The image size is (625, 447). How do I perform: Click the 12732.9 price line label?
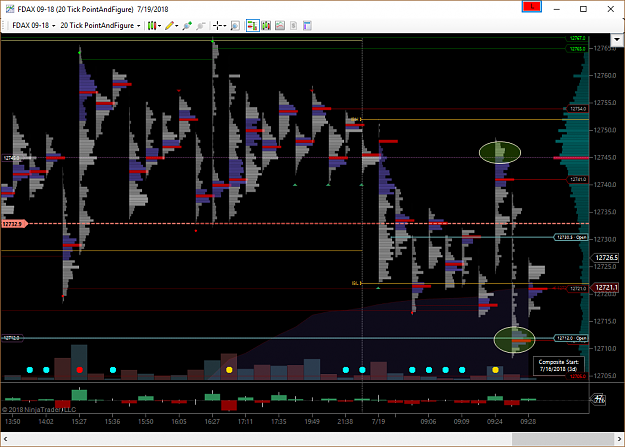coord(14,224)
